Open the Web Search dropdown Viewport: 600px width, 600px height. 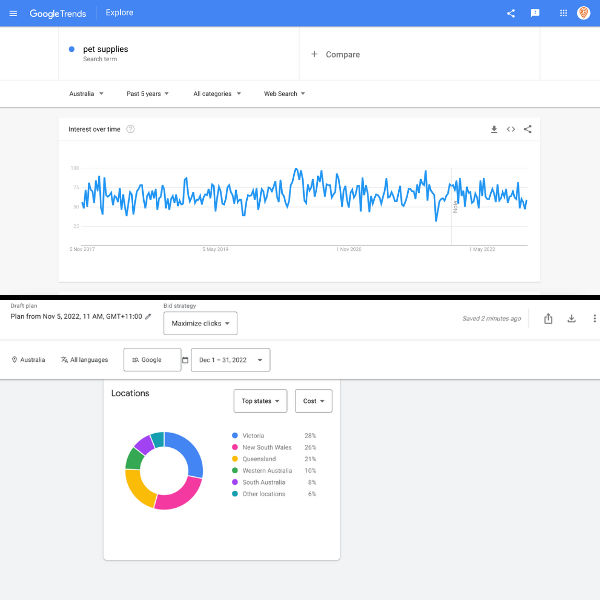point(284,94)
